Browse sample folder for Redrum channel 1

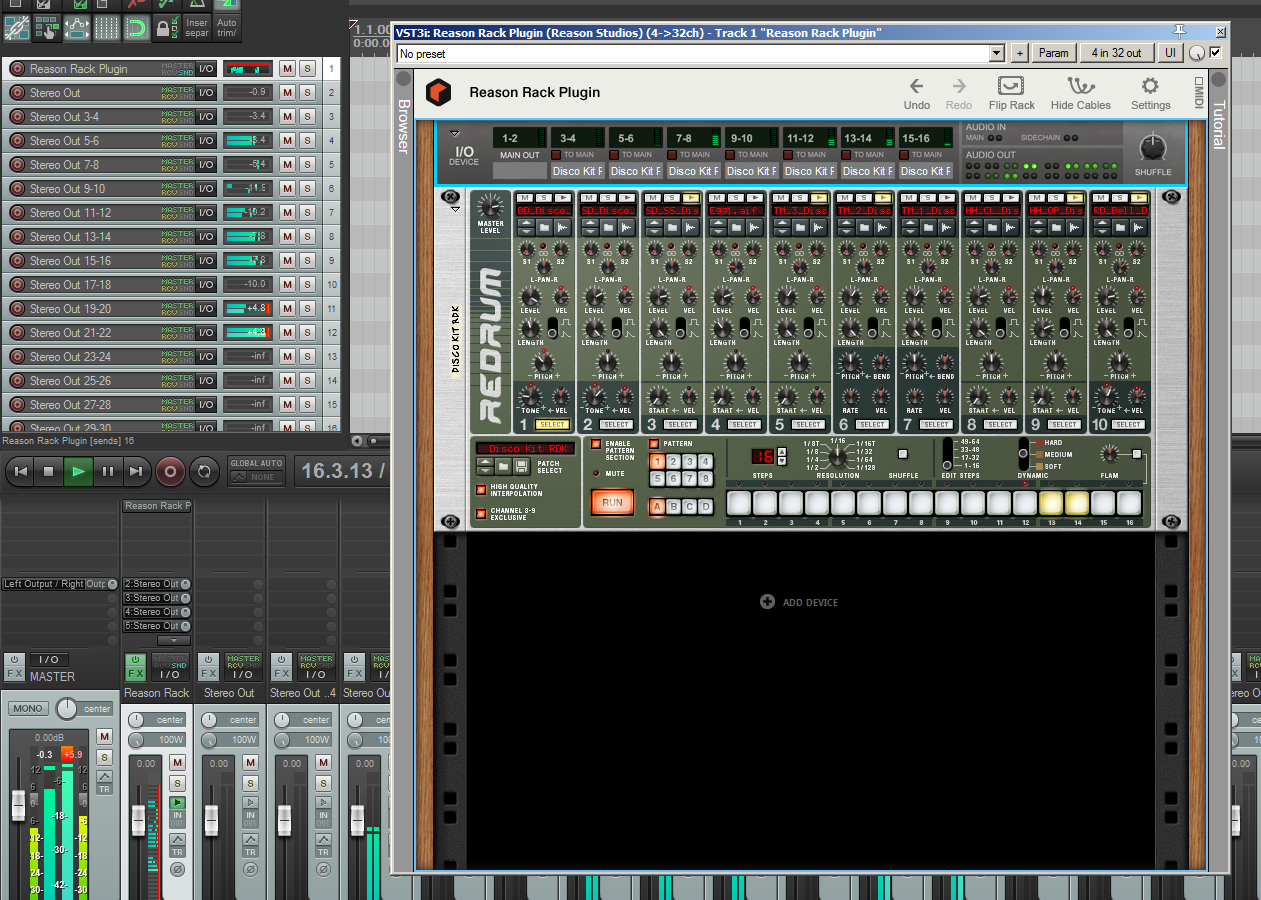click(x=544, y=228)
